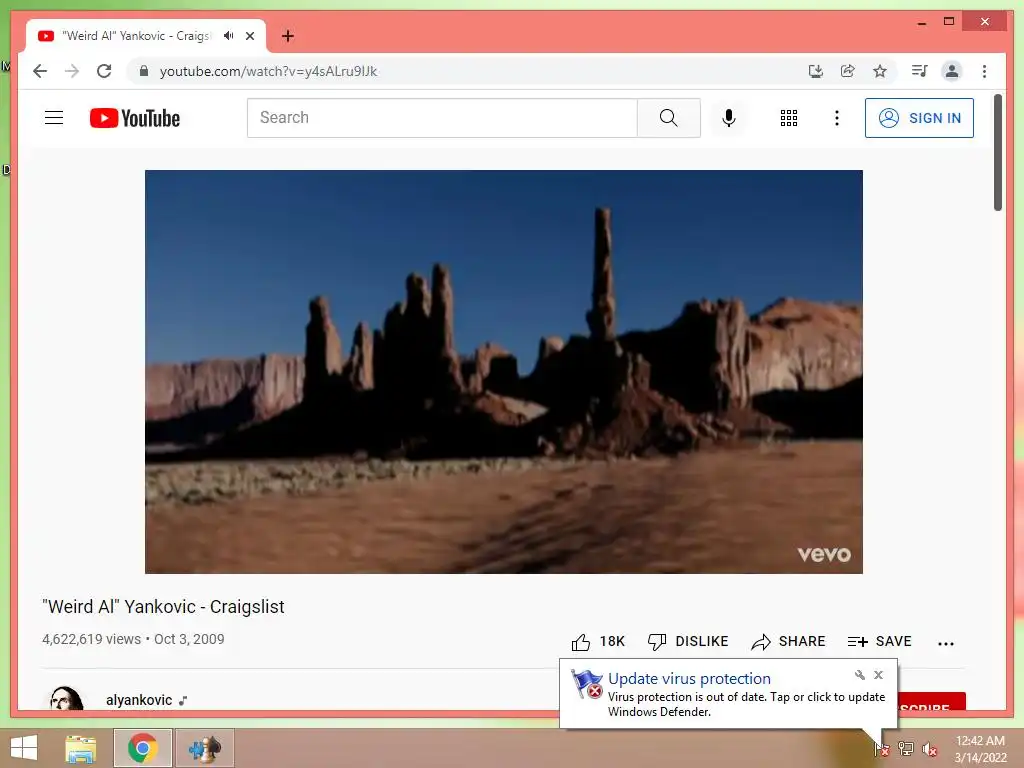Screen dimensions: 1024x768
Task: Open YouTube settings three-dot menu
Action: 837,118
